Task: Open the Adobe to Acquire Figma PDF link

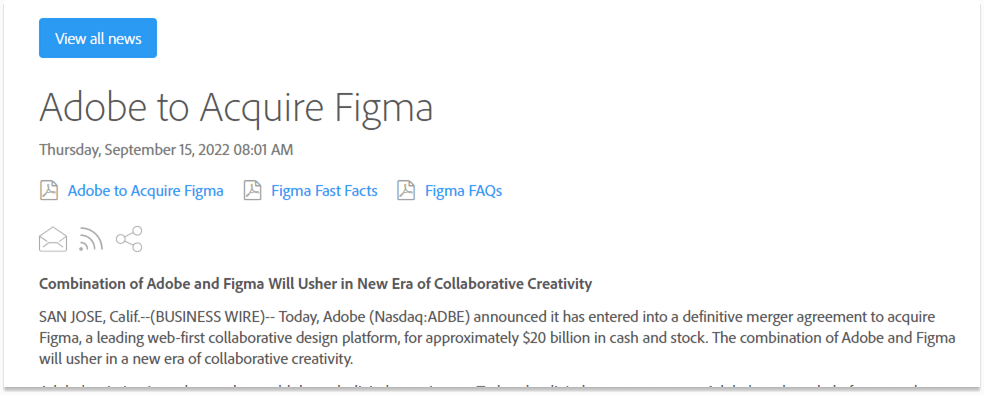Action: [146, 191]
